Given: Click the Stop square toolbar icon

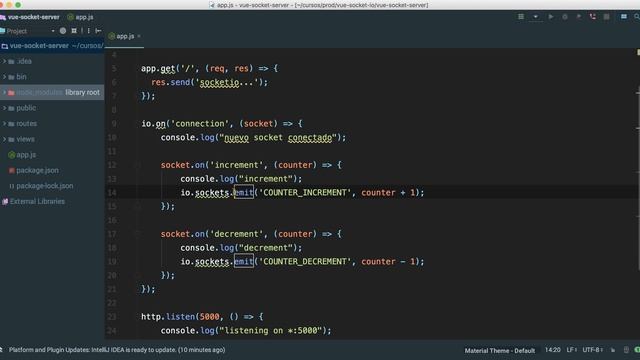Looking at the screenshot, I should [607, 17].
